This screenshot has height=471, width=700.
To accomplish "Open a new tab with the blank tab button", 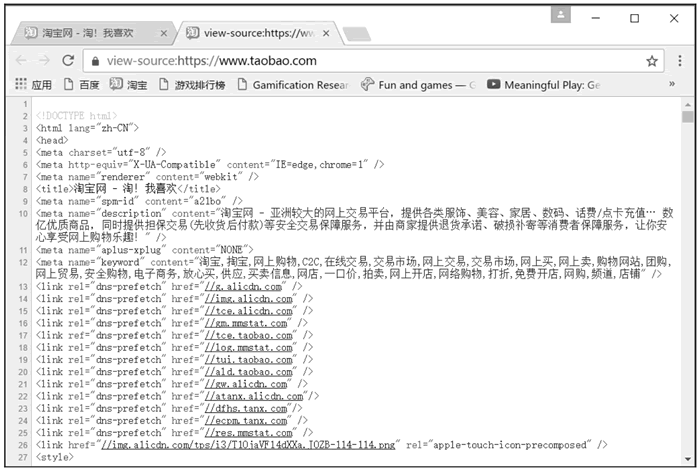I will click(x=356, y=34).
